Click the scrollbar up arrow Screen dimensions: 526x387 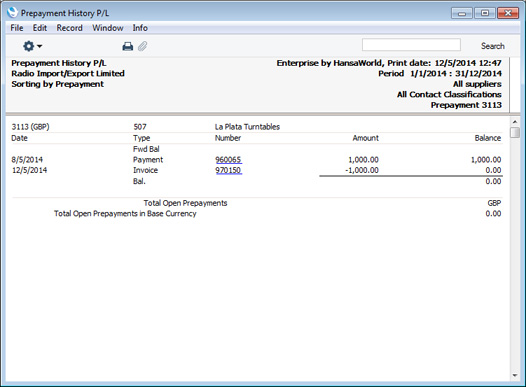click(515, 121)
